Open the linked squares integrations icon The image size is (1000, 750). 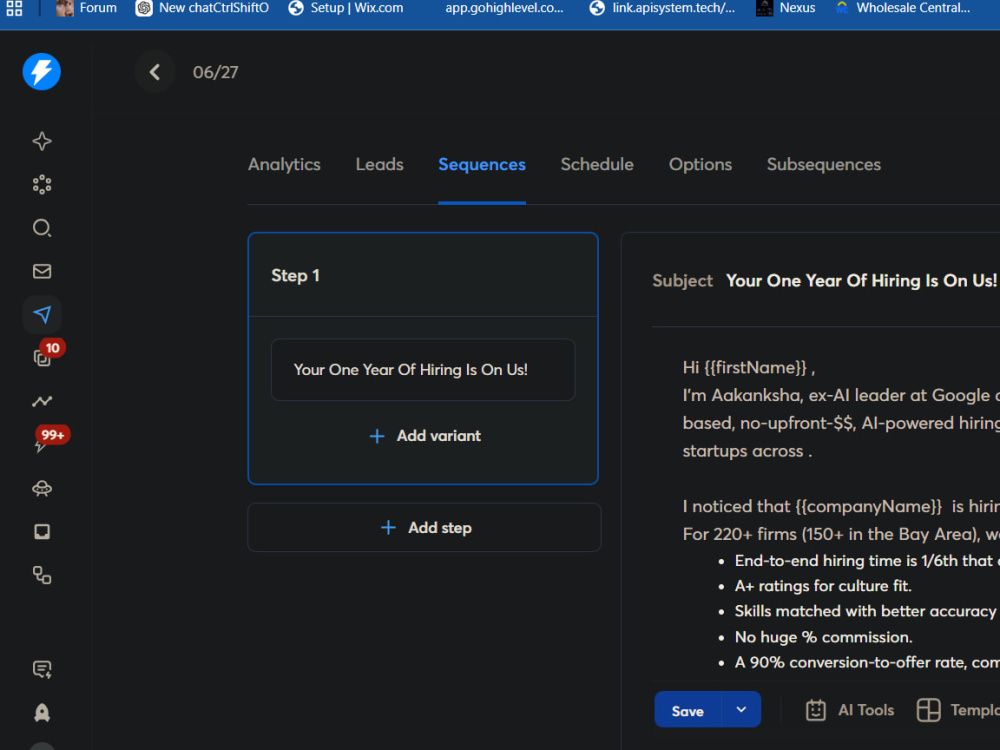(42, 575)
